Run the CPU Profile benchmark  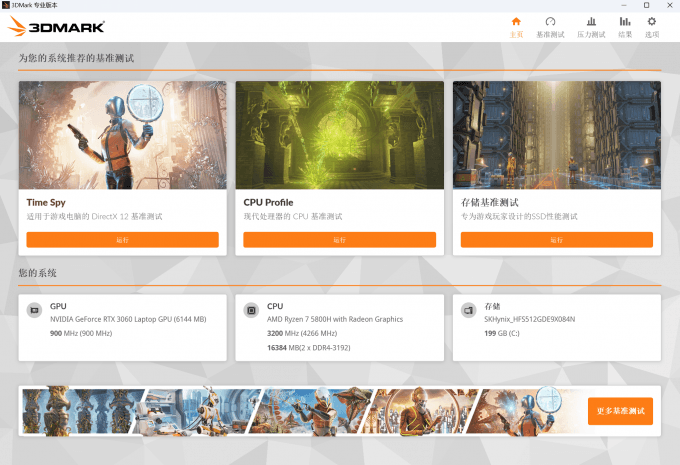point(340,240)
